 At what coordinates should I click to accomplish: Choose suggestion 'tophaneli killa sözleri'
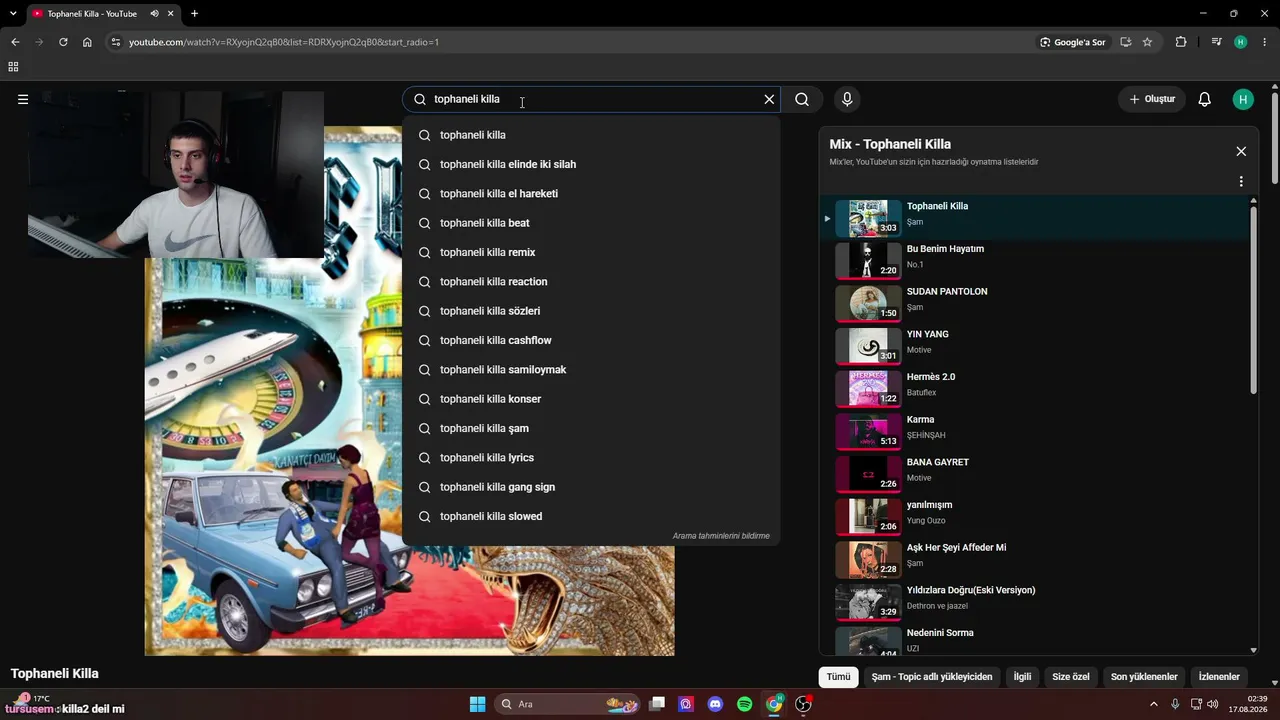591,311
